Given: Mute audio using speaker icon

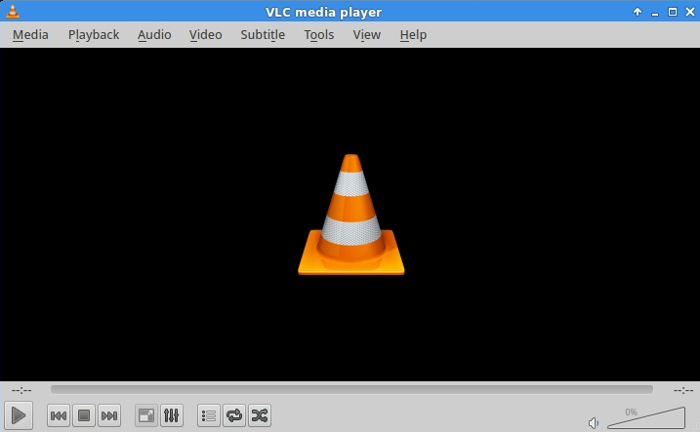Looking at the screenshot, I should [593, 422].
